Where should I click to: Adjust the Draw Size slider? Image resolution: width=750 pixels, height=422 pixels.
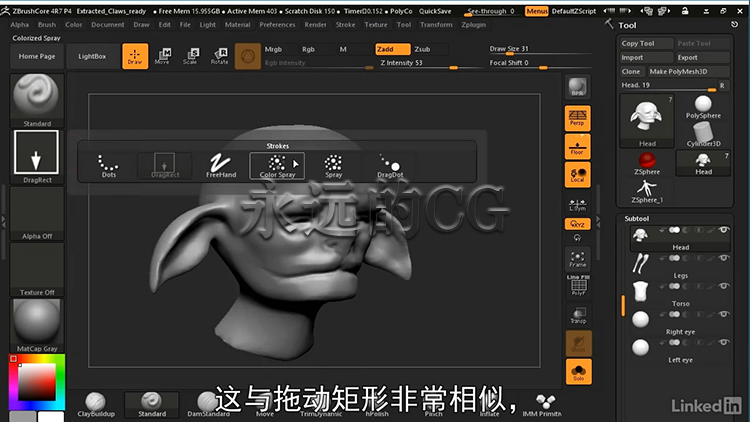[540, 50]
